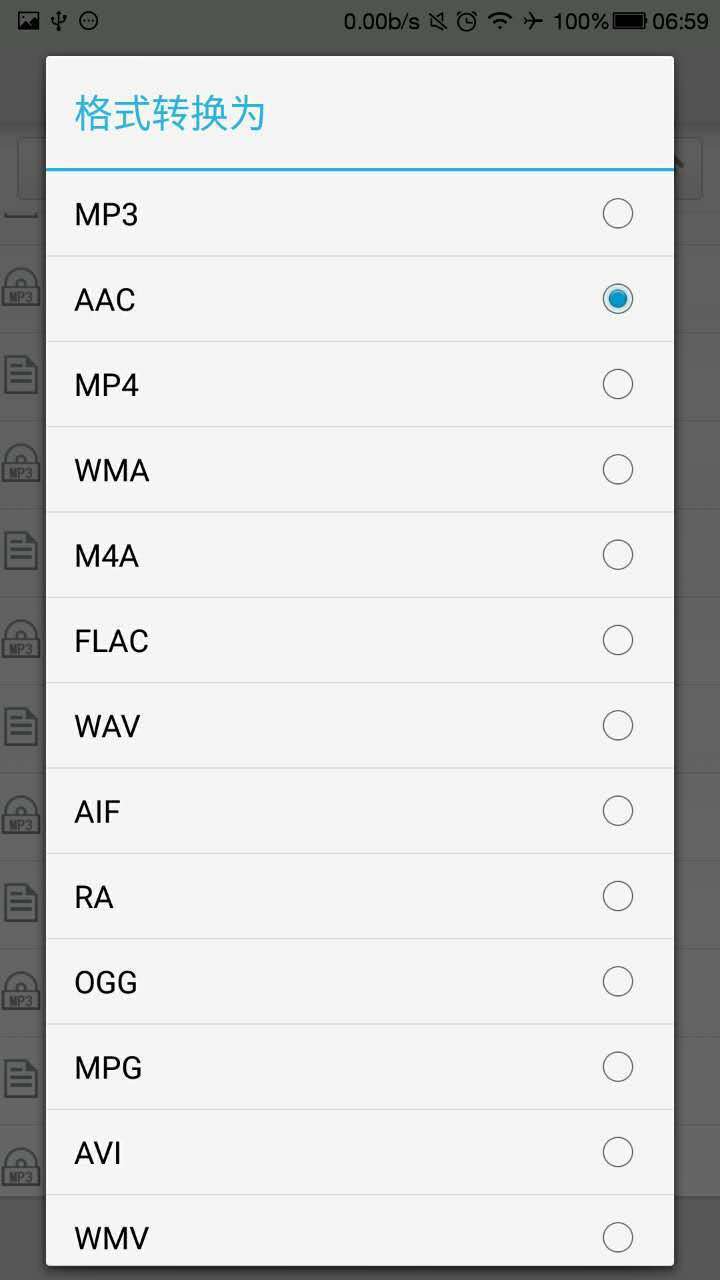This screenshot has width=720, height=1280.
Task: Select the WAV radio option
Action: (617, 725)
